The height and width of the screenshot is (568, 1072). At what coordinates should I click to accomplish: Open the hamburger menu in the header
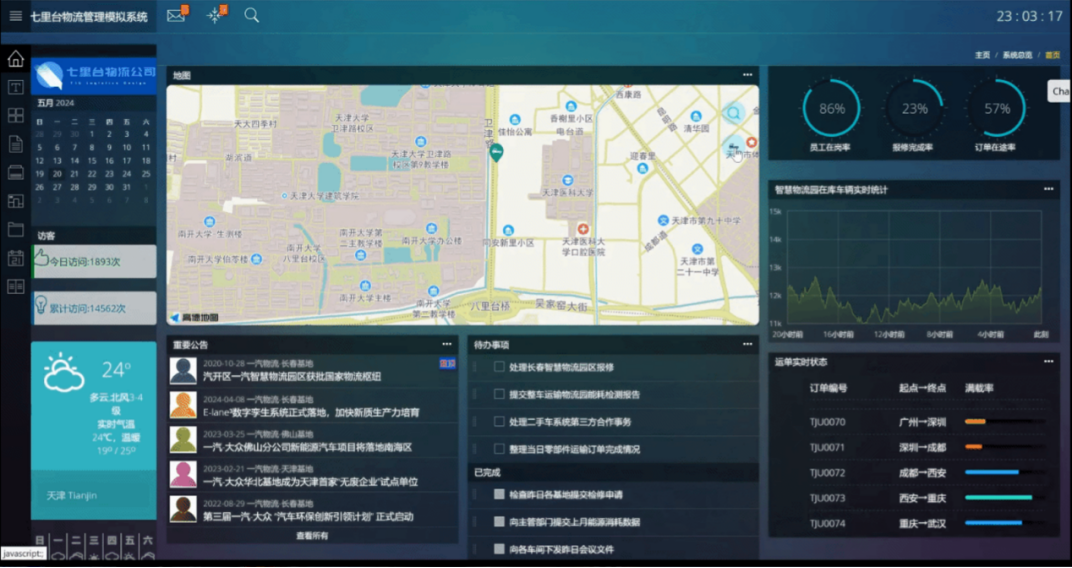15,16
